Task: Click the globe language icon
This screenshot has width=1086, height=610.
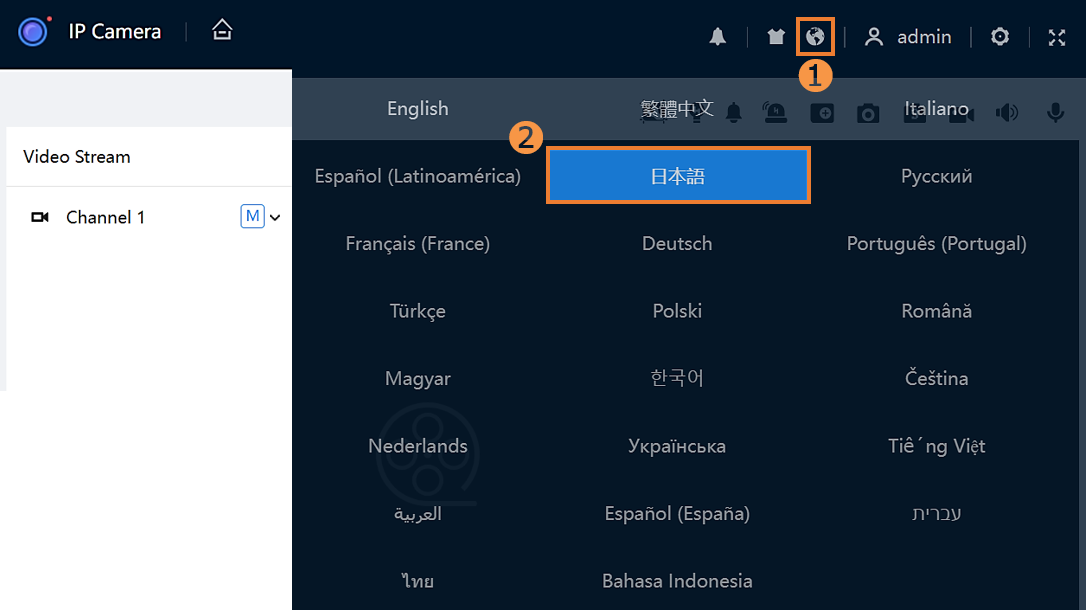Action: [x=816, y=37]
